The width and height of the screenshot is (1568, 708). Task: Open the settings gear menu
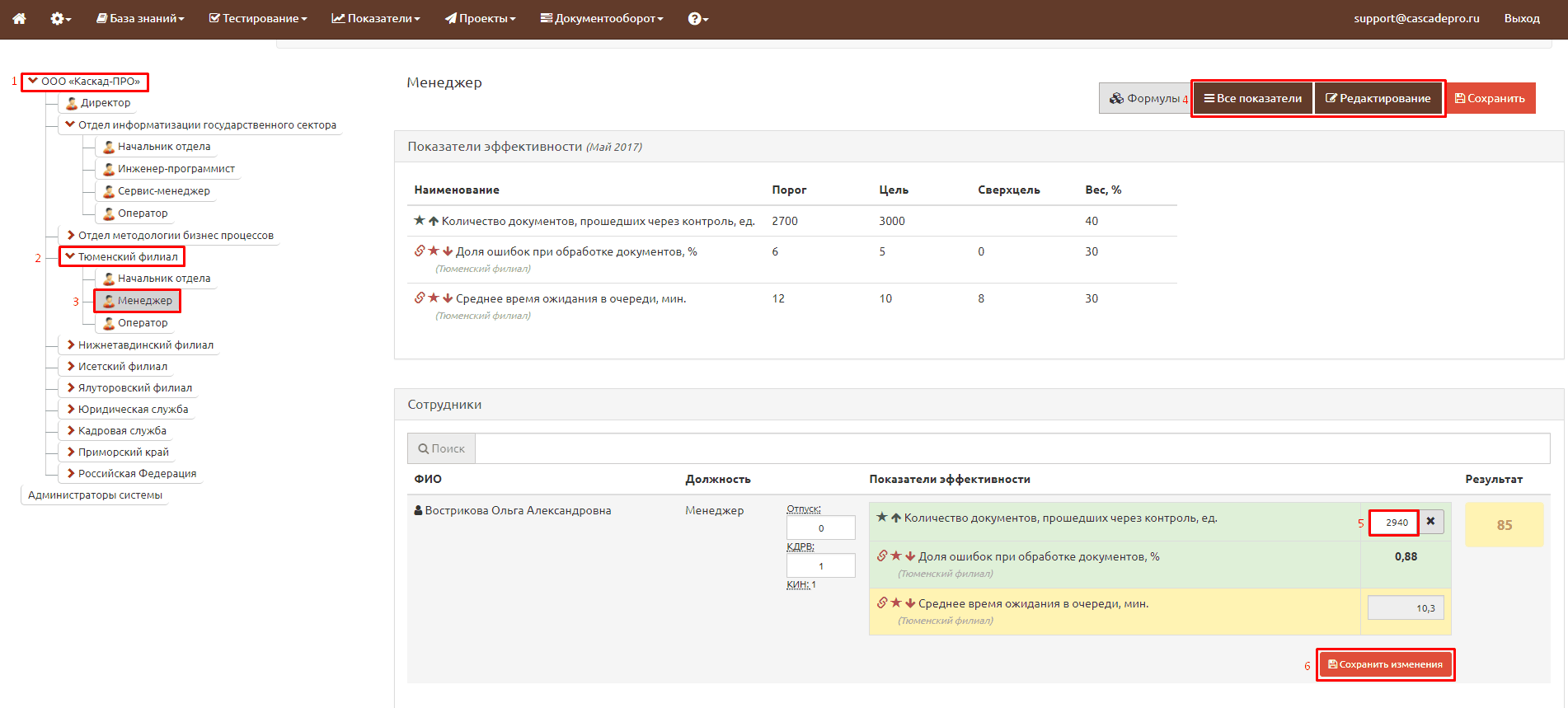pyautogui.click(x=60, y=18)
